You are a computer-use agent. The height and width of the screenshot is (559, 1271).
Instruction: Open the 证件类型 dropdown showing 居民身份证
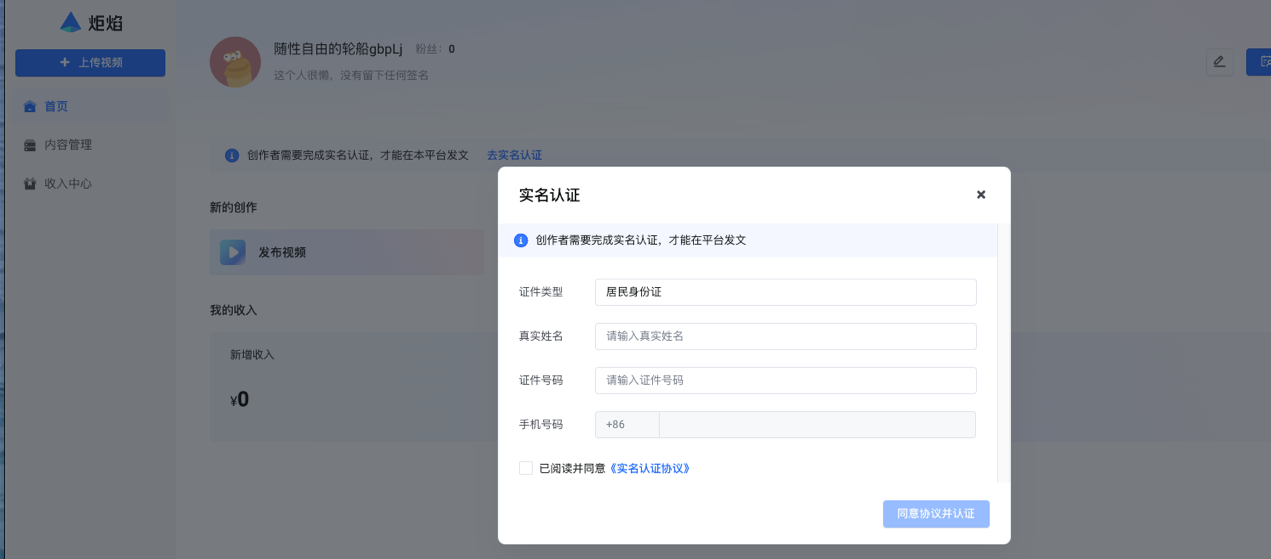pos(785,292)
